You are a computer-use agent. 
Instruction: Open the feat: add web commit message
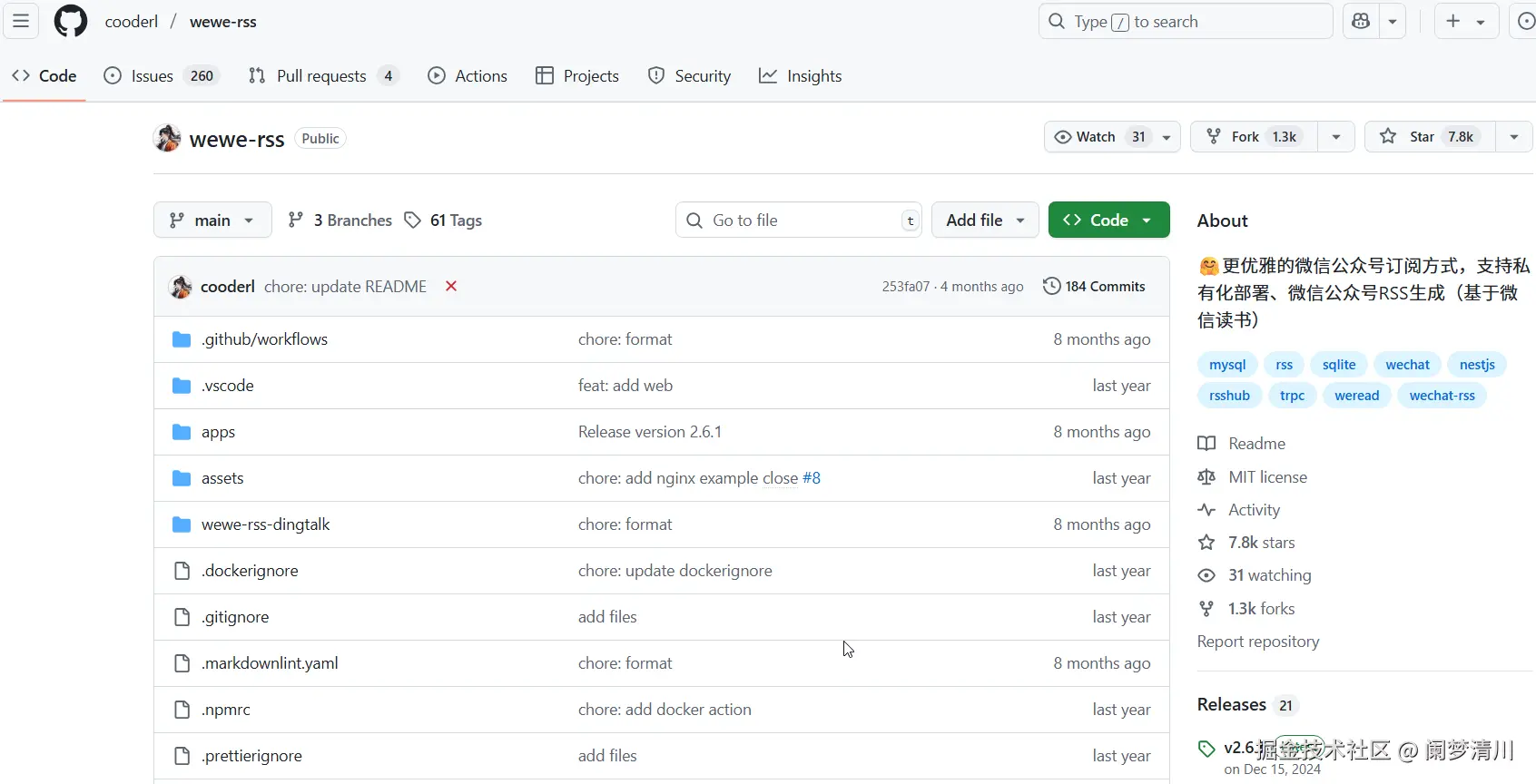tap(625, 386)
